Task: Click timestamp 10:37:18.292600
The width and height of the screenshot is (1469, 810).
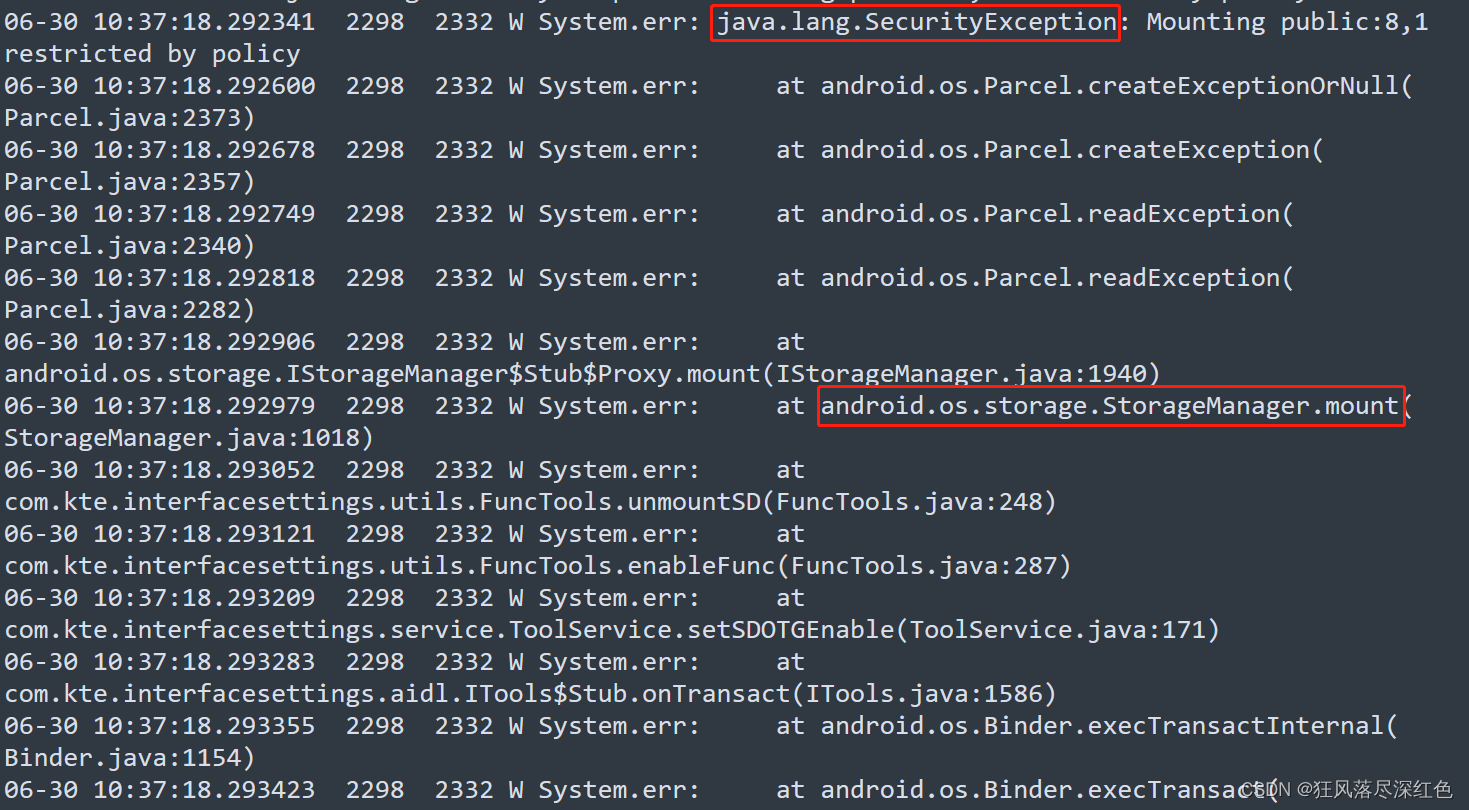Action: (x=204, y=86)
